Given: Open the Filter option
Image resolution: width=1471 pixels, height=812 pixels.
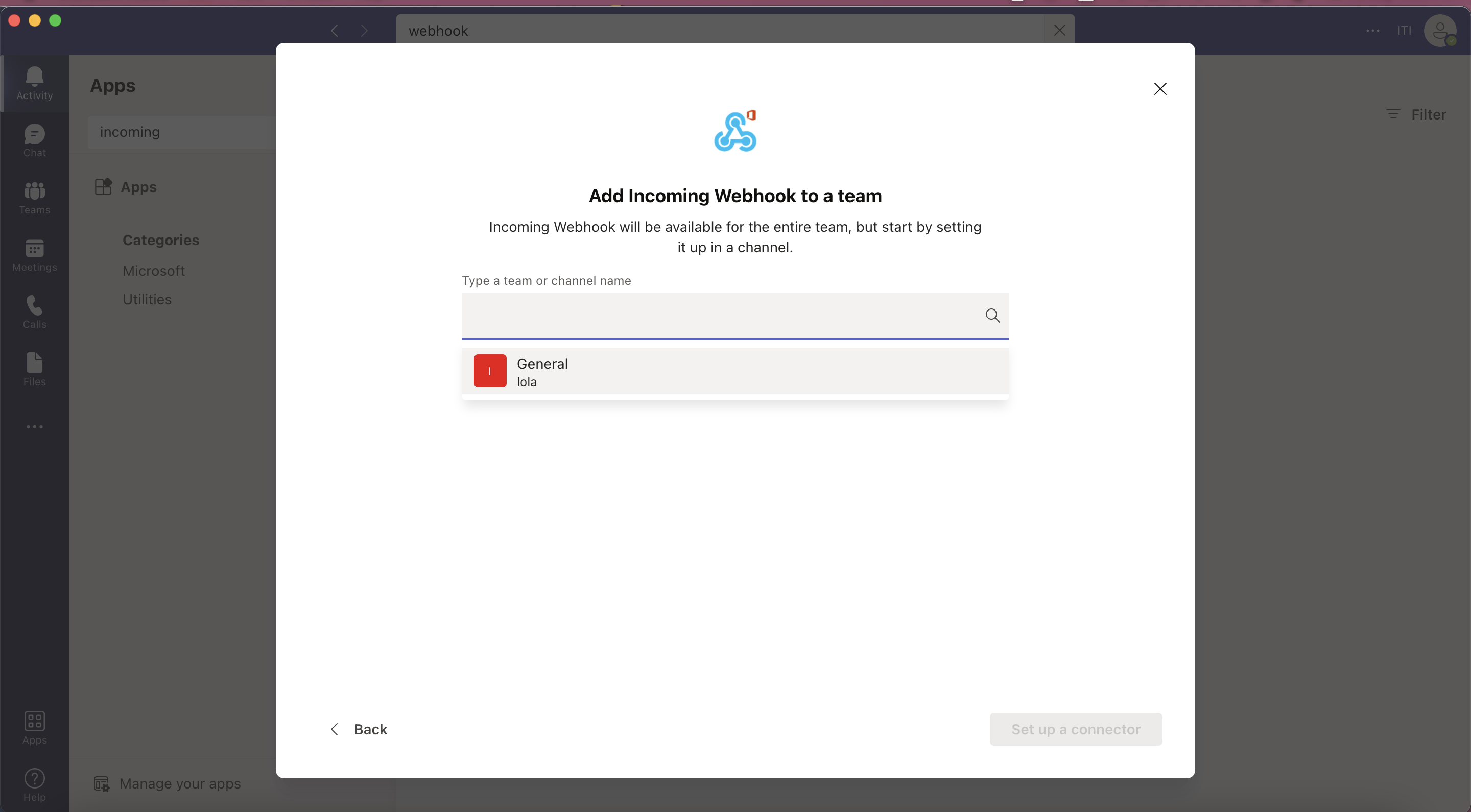Looking at the screenshot, I should 1417,114.
